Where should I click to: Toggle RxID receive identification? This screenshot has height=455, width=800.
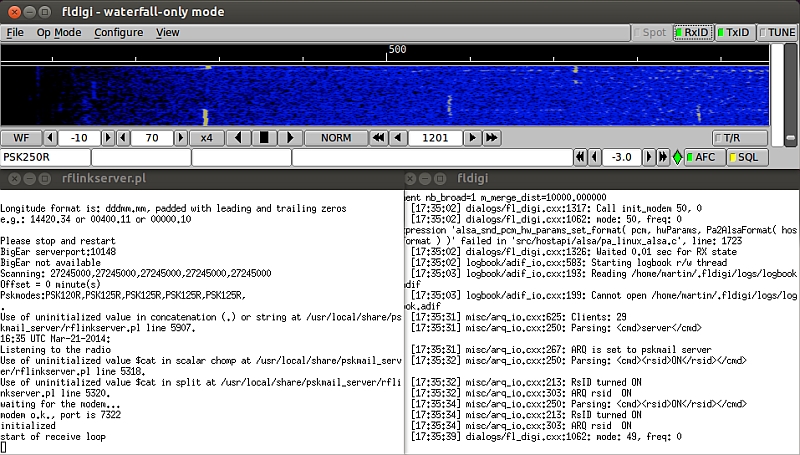[693, 33]
